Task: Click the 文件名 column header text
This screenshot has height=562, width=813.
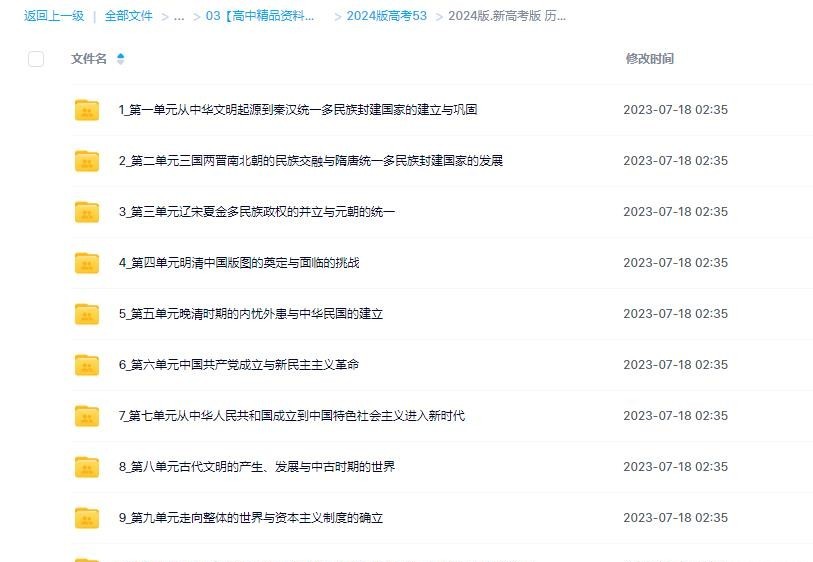Action: 89,59
